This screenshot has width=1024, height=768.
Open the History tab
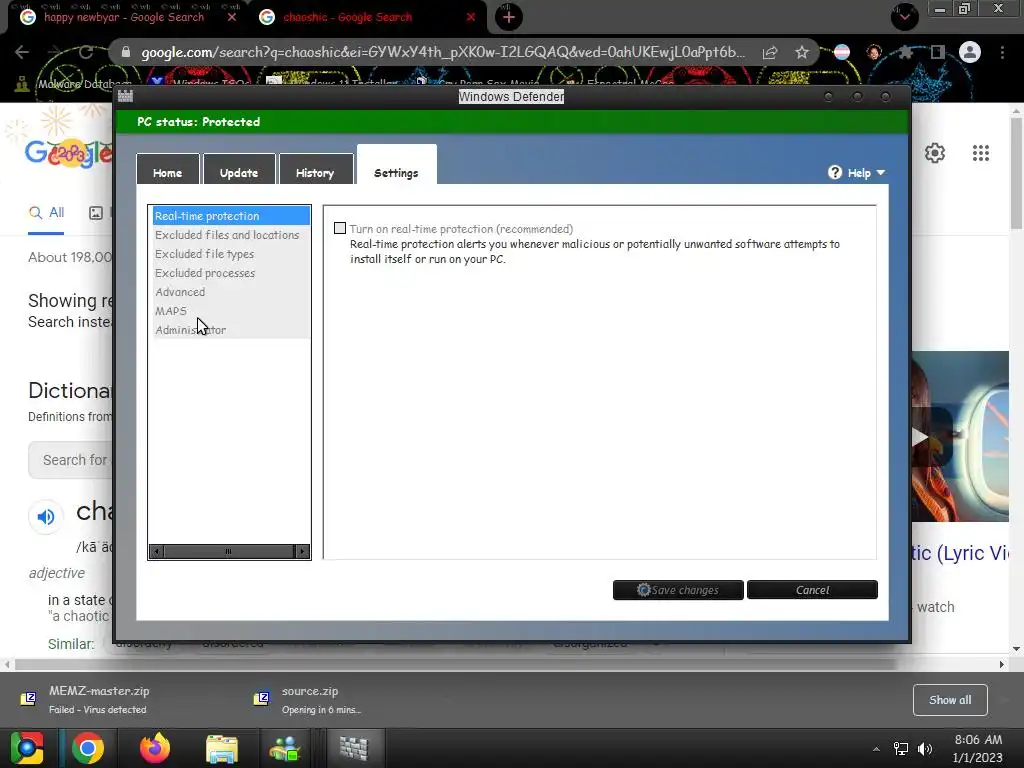point(315,172)
